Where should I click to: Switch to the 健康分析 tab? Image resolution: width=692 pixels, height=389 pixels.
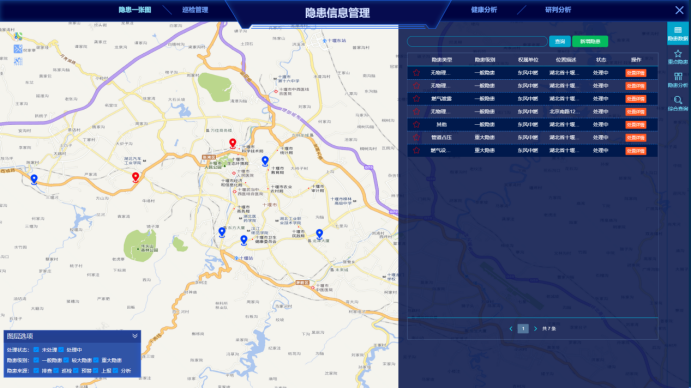click(x=484, y=10)
